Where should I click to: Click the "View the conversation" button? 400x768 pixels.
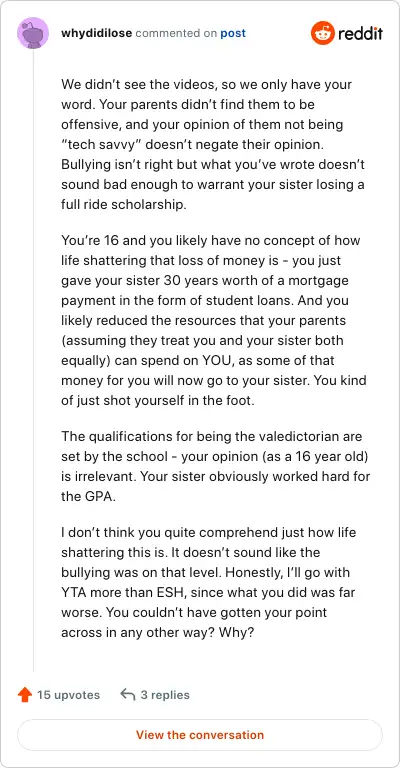(200, 735)
